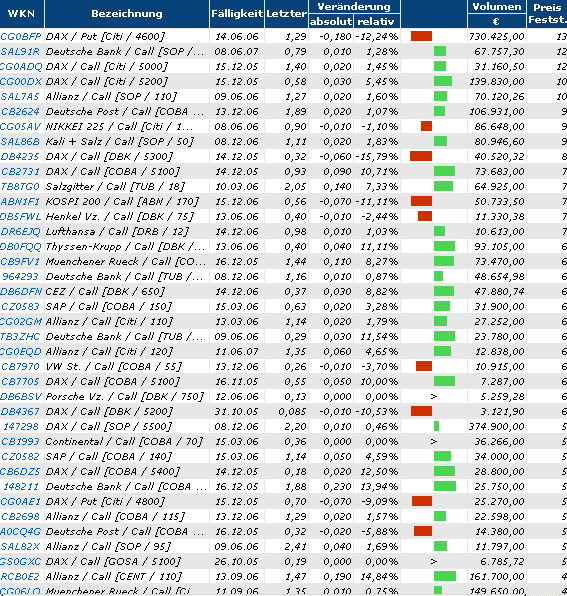567x596 pixels.
Task: Open WKN 147298 DAX Call link
Action: pos(21,427)
